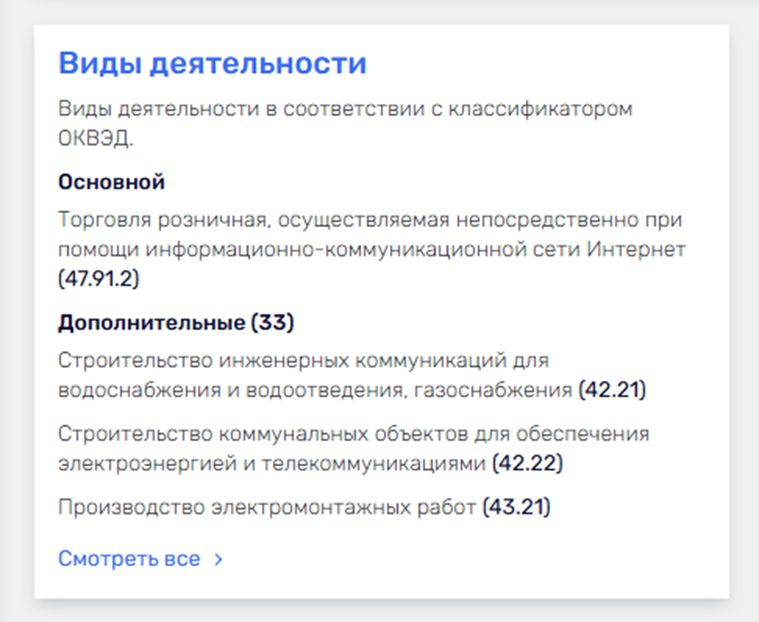Screen dimensions: 759x622
Task: Click the Дополнительные section label
Action: [151, 323]
